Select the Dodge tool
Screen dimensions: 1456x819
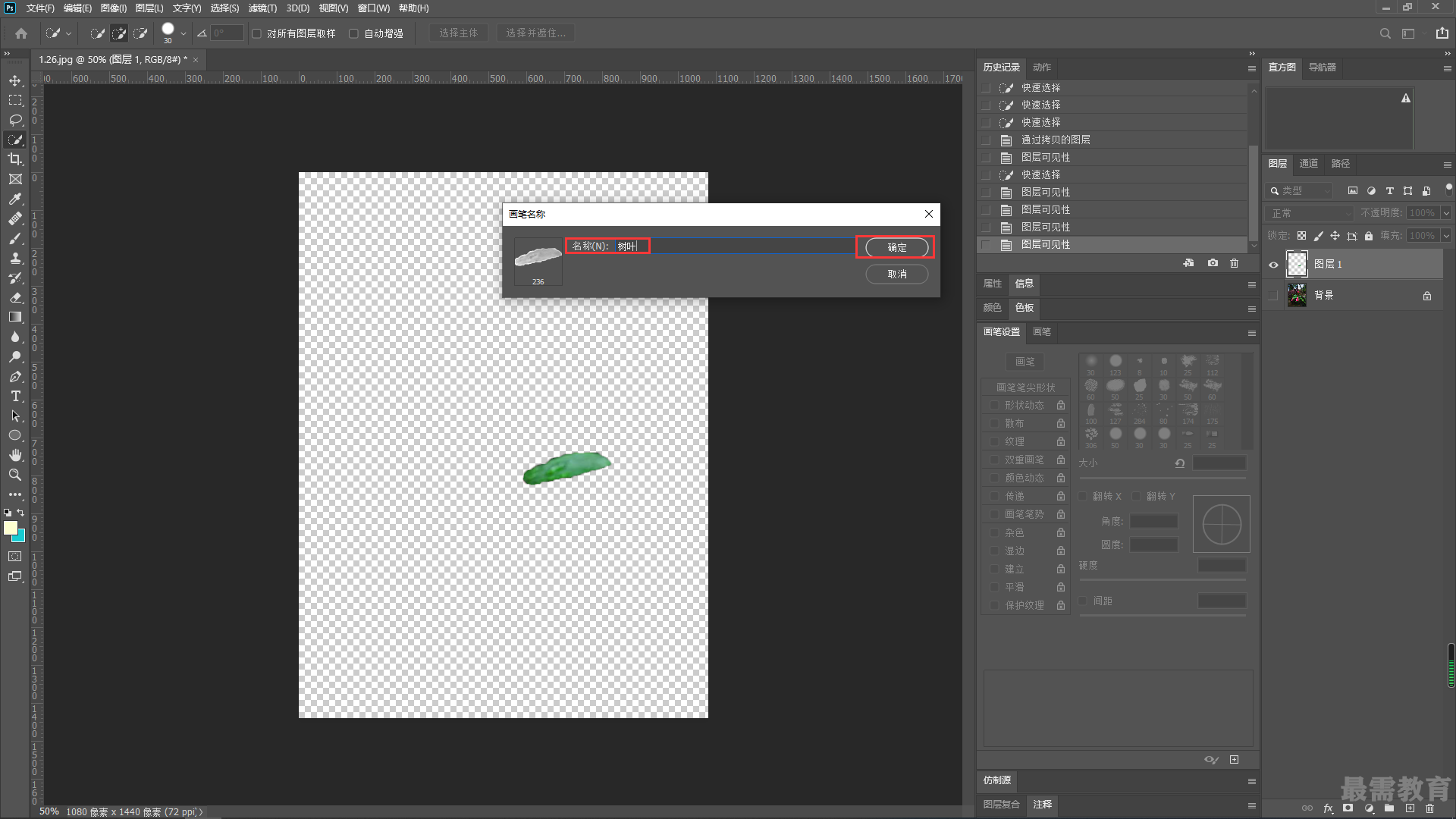pyautogui.click(x=15, y=356)
